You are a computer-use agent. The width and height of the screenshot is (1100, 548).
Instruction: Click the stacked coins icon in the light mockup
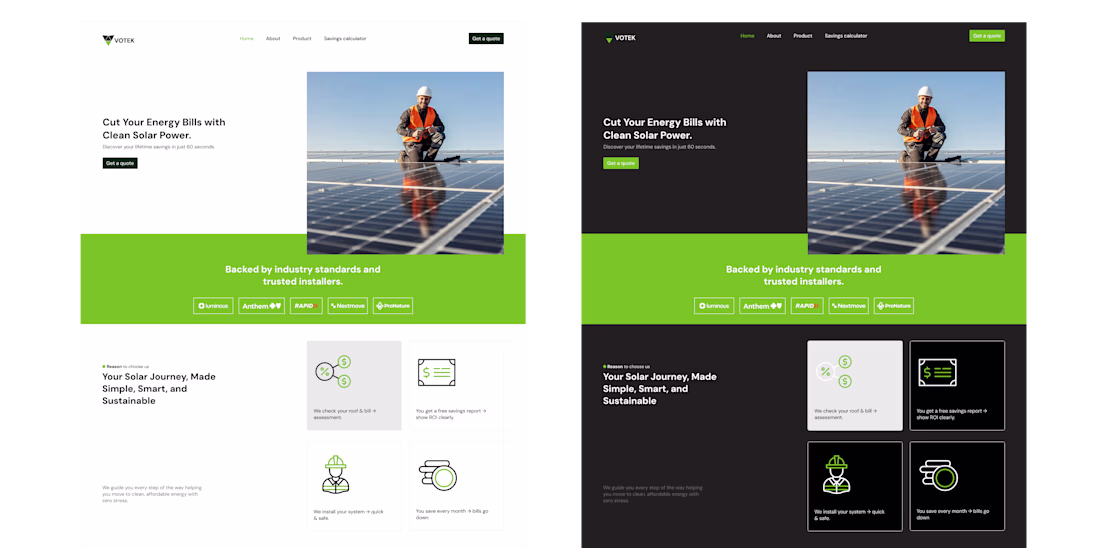(x=438, y=475)
